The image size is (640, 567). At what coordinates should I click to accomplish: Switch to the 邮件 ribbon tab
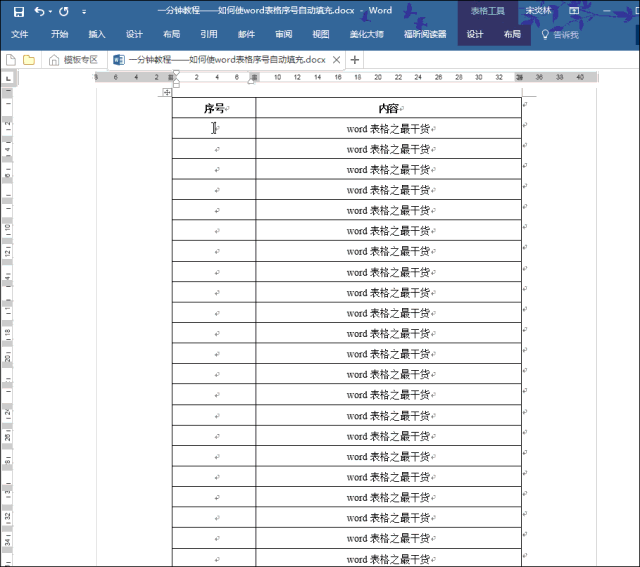[x=246, y=34]
